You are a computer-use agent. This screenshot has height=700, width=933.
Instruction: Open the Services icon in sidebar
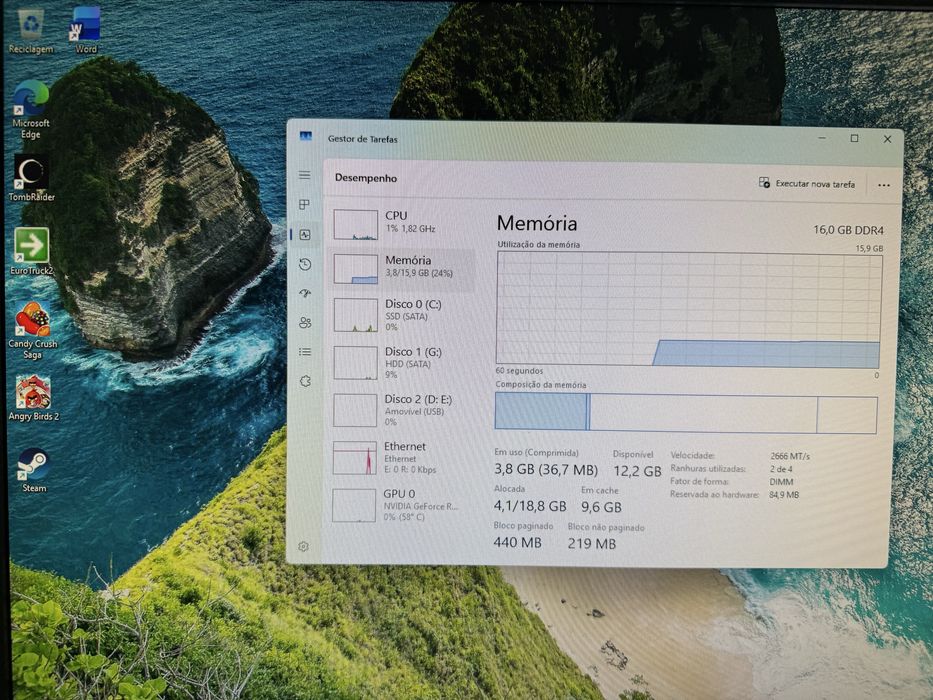coord(305,381)
